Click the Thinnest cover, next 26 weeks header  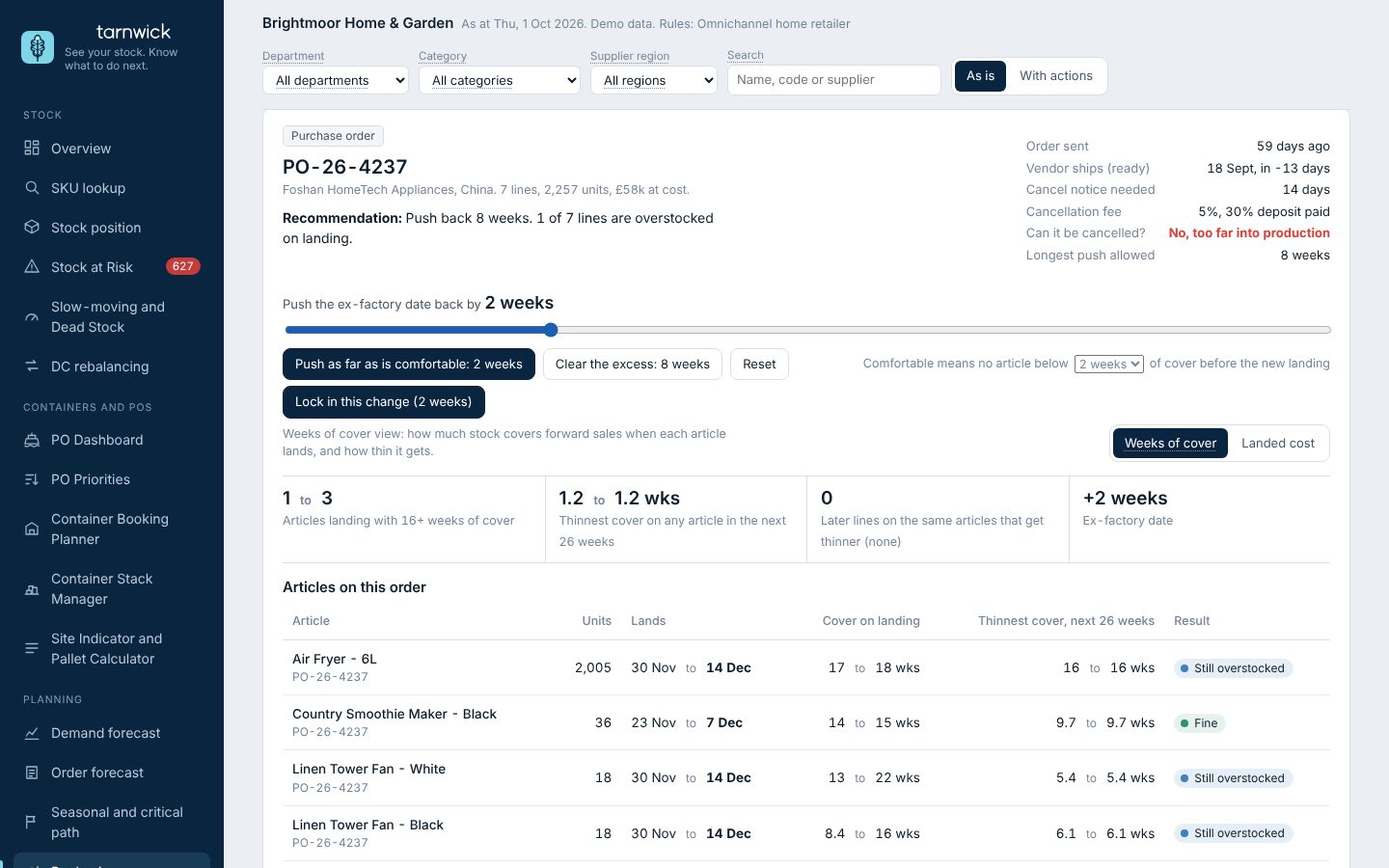tap(1066, 620)
